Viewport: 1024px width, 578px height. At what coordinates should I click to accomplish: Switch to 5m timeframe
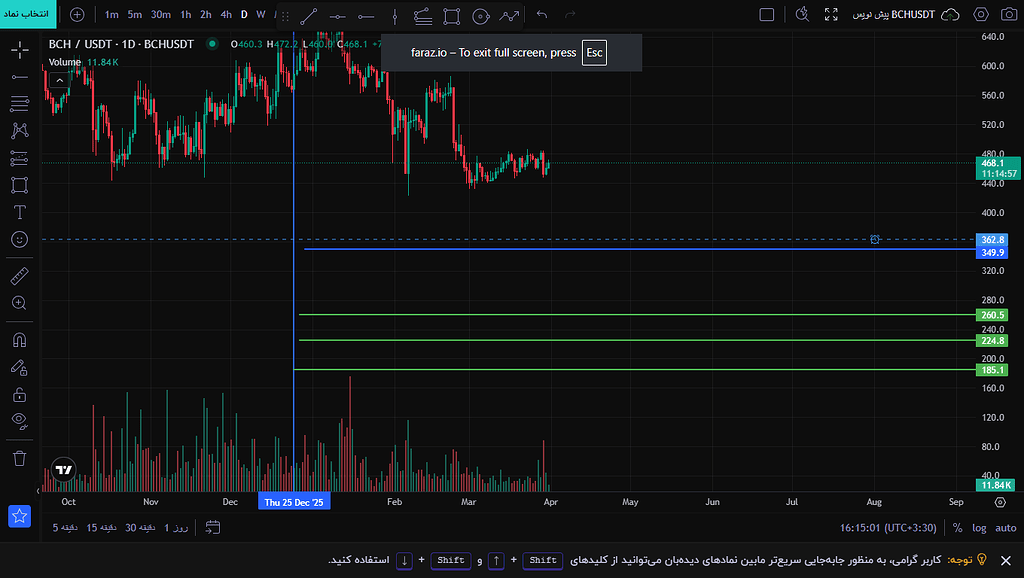[x=135, y=14]
